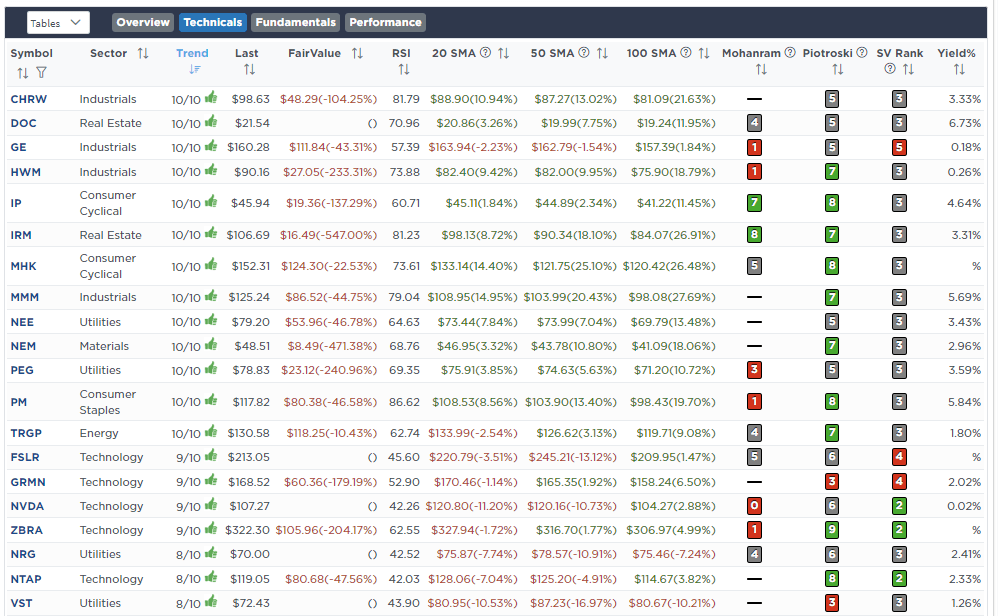Click NTAP green SV Rank badge 2

pos(899,578)
